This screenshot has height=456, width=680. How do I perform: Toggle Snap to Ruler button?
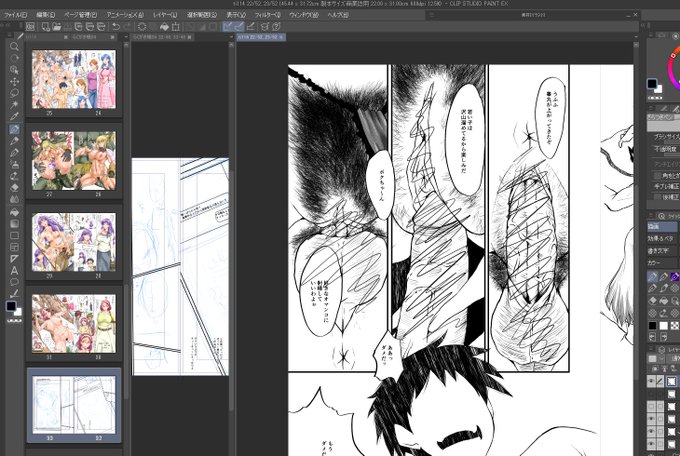point(228,27)
